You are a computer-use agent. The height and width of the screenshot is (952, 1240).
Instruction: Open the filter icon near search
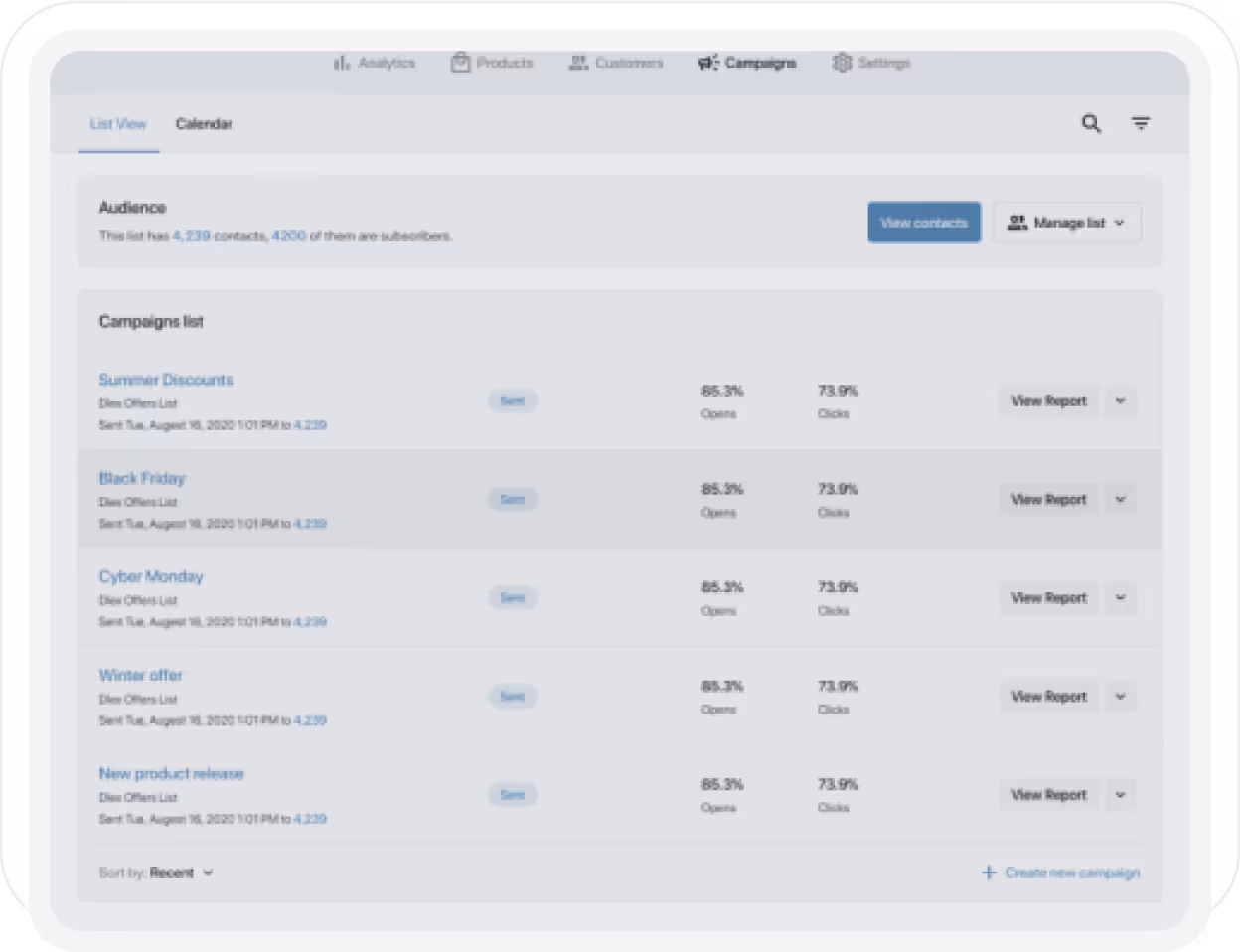pos(1141,123)
